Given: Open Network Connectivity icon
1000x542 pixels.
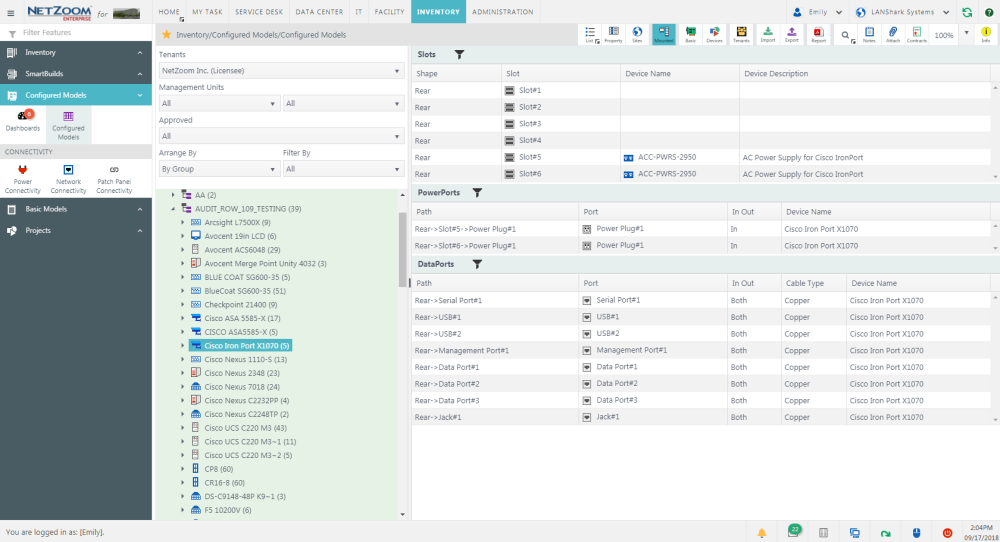Looking at the screenshot, I should [x=68, y=179].
